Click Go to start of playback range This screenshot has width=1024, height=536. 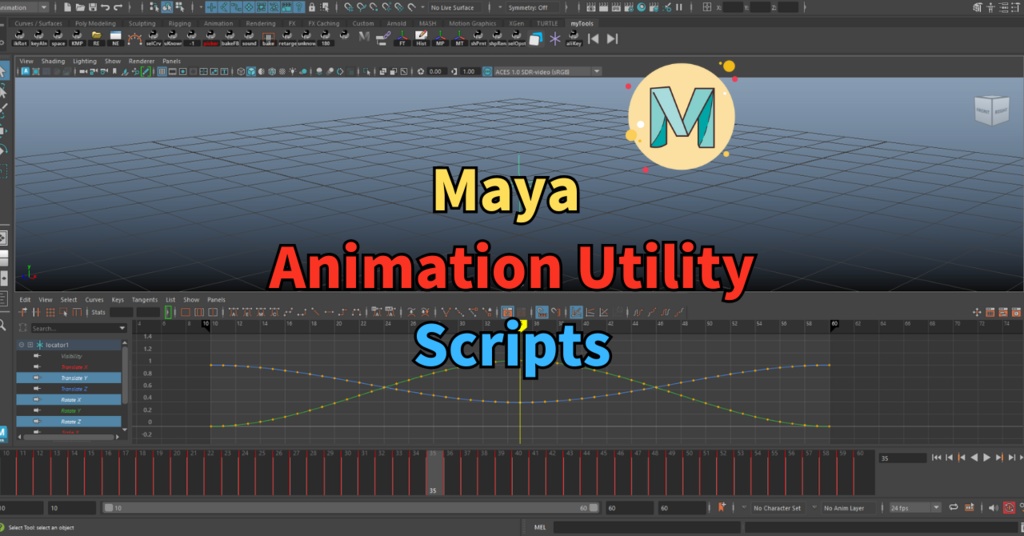coord(936,458)
